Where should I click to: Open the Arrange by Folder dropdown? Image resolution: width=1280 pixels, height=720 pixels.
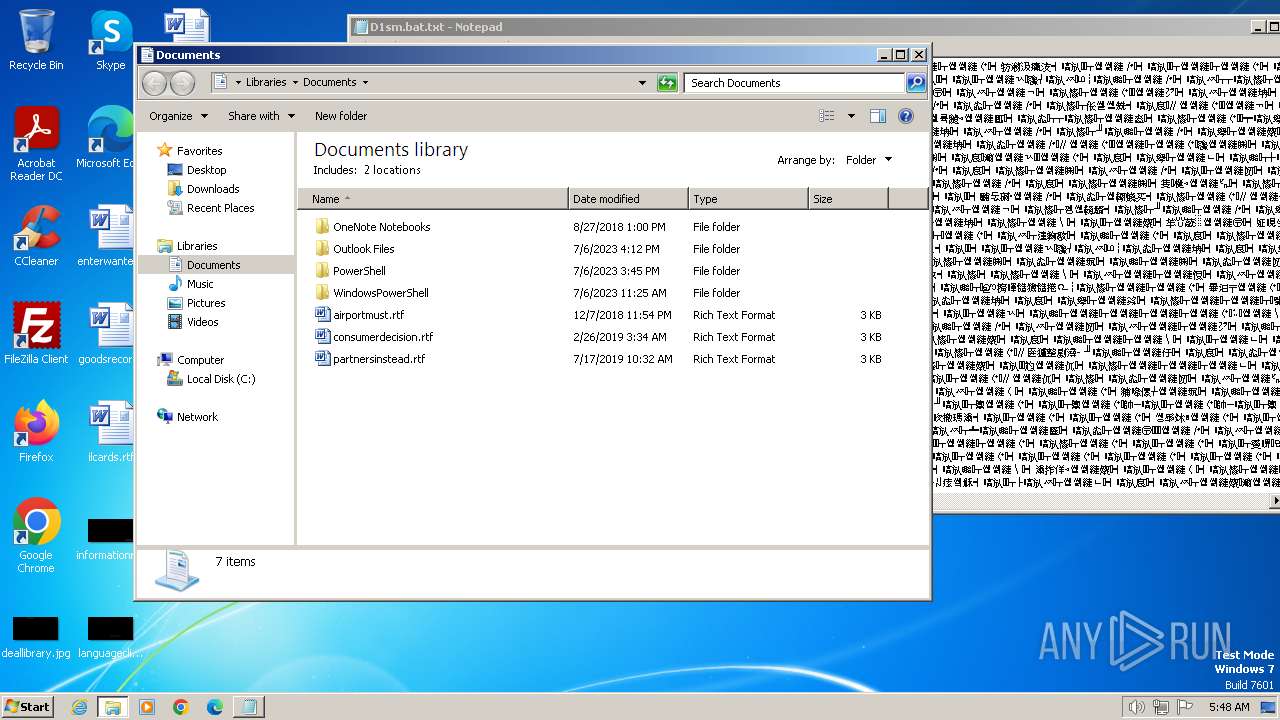[868, 160]
